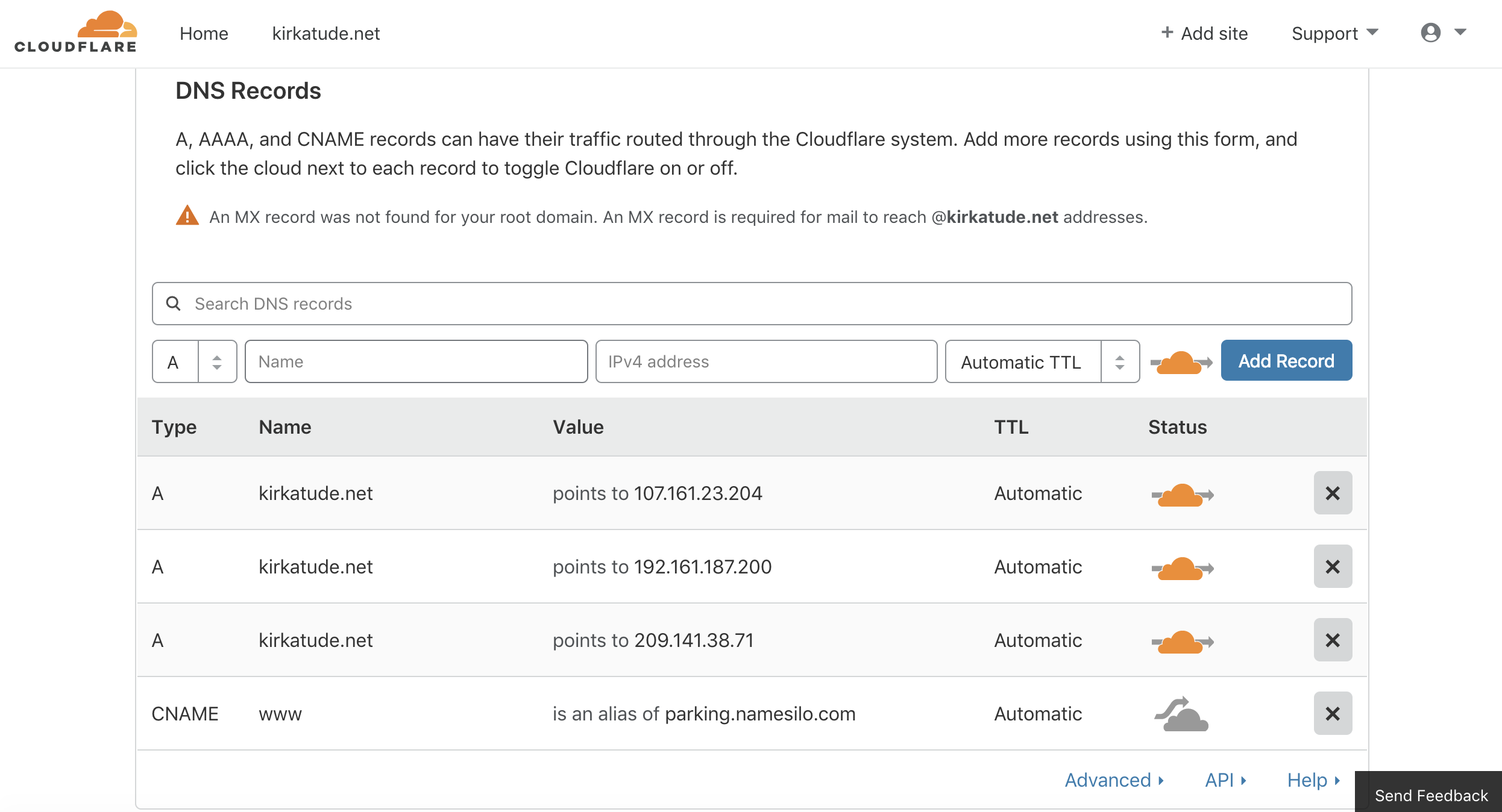Toggle proxy cloud for 192.161.187.200 record
Image resolution: width=1502 pixels, height=812 pixels.
1181,568
